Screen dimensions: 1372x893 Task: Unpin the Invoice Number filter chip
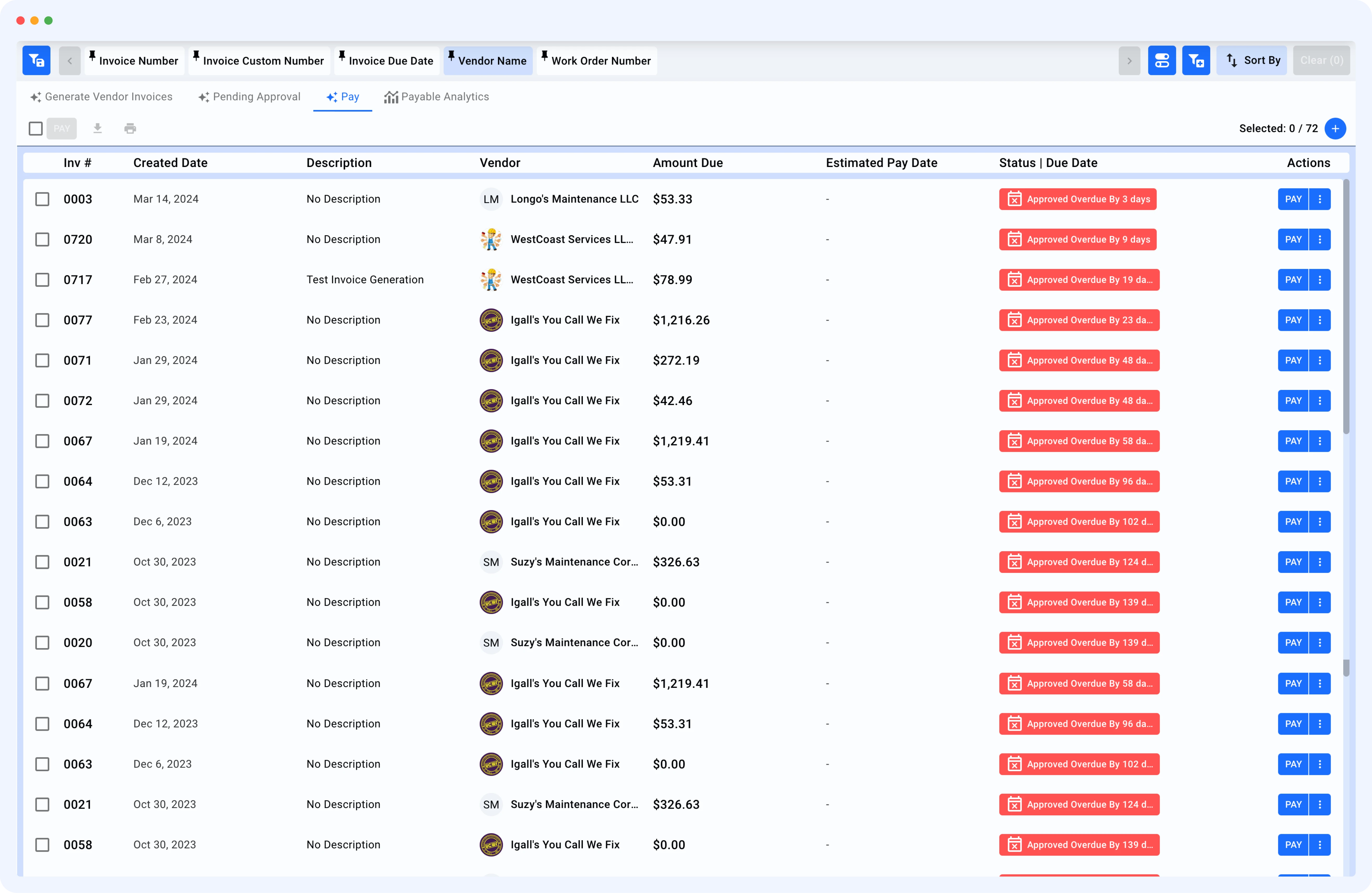[93, 56]
